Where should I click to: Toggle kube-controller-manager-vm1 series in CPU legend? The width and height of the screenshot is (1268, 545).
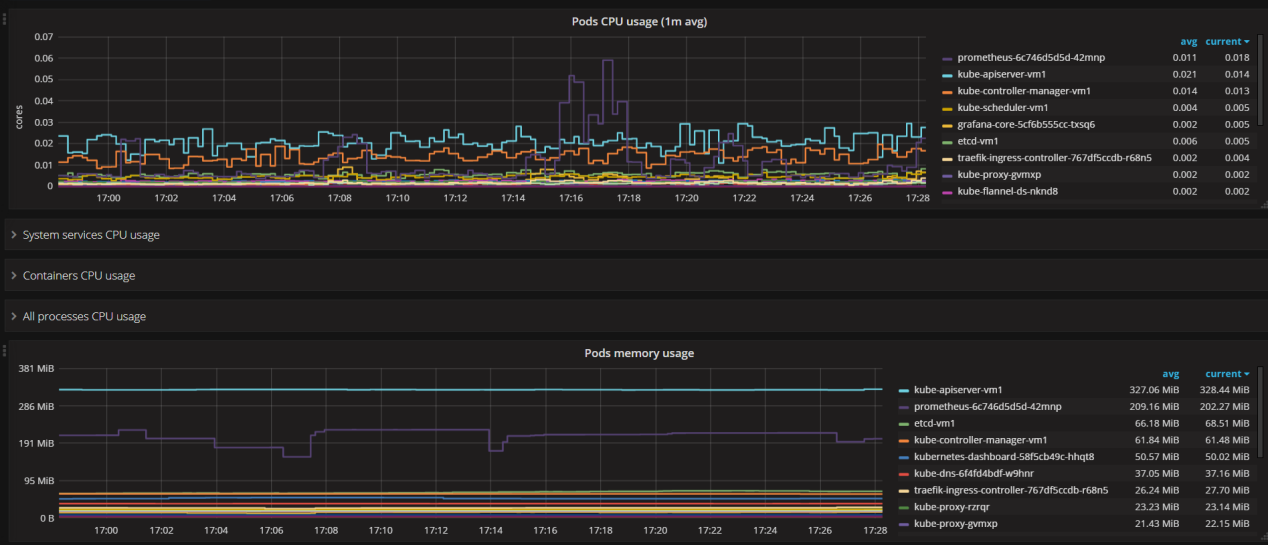click(x=1024, y=91)
